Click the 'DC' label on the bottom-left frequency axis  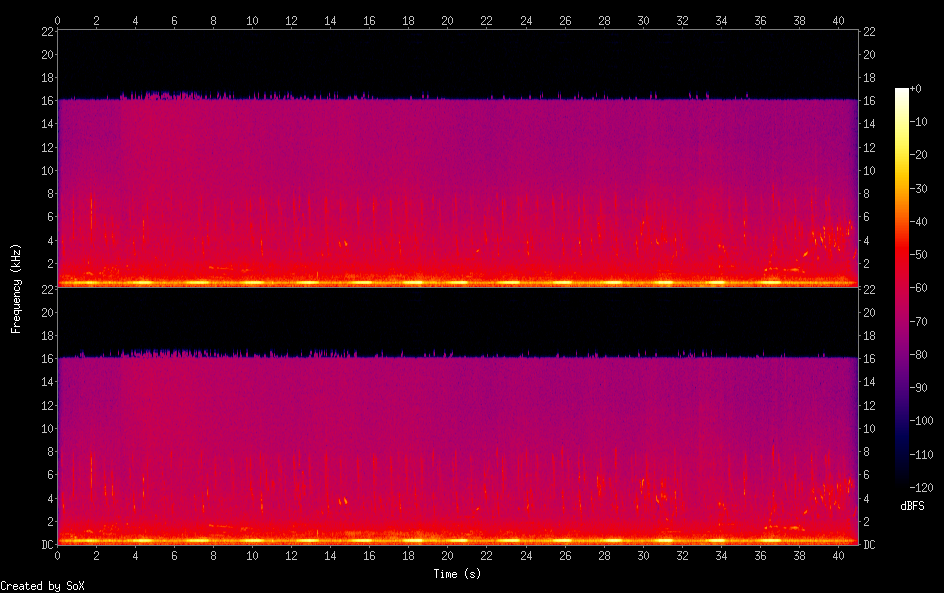pos(45,545)
